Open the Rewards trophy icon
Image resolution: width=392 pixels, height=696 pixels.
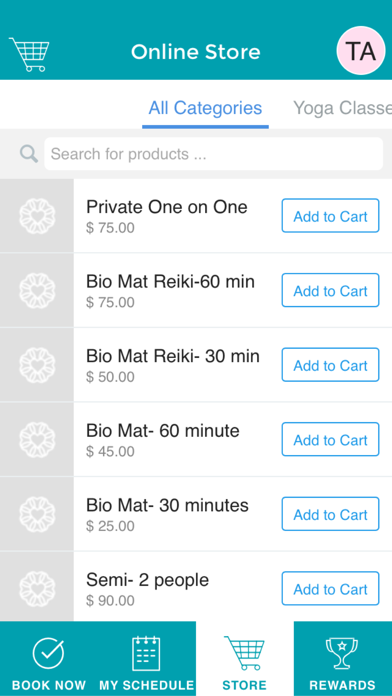(342, 653)
